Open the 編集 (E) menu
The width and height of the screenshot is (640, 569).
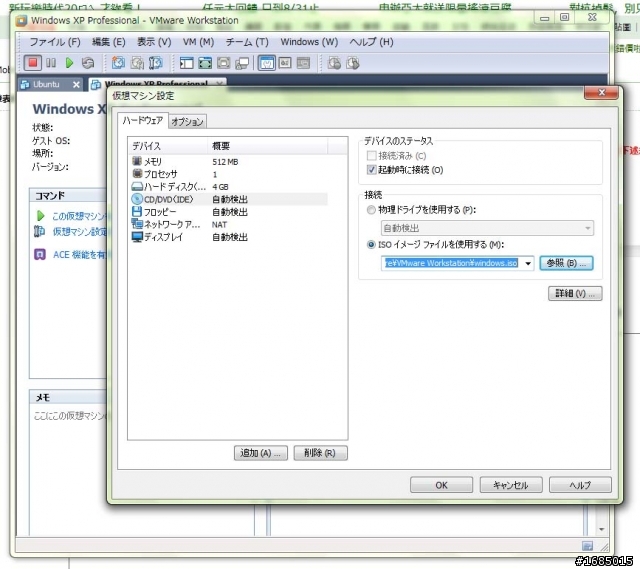pyautogui.click(x=109, y=42)
